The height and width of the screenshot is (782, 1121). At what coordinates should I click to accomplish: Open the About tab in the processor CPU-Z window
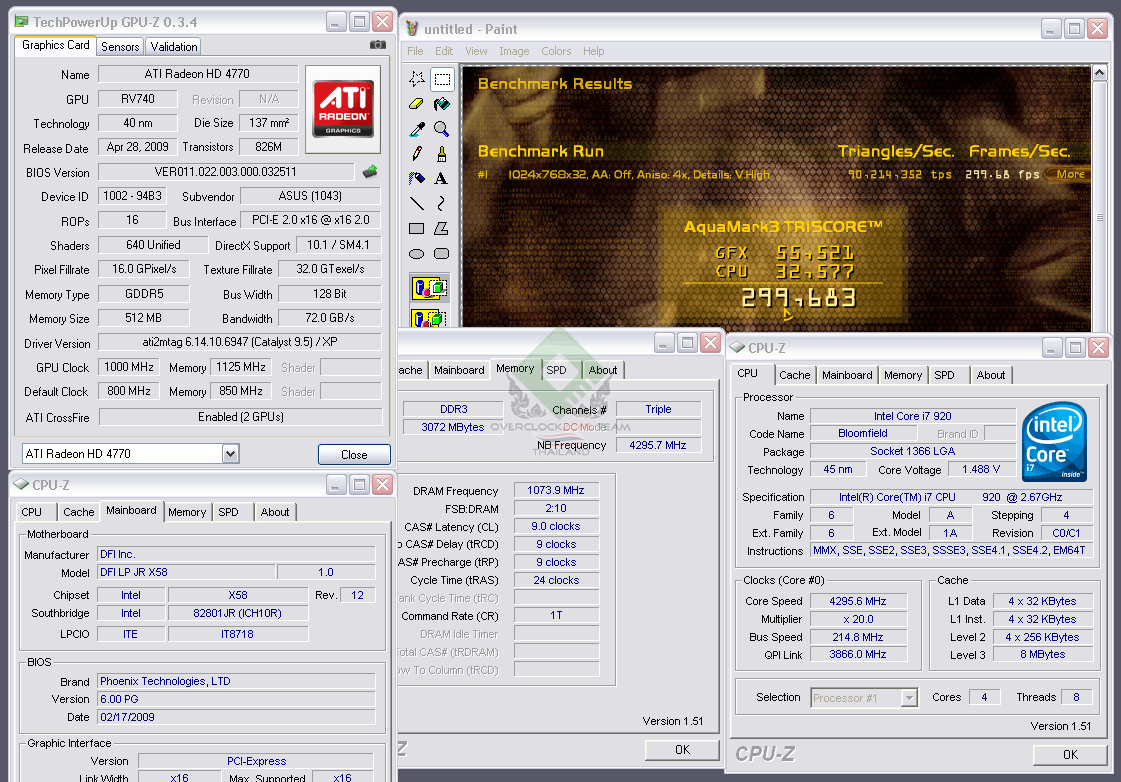(991, 375)
